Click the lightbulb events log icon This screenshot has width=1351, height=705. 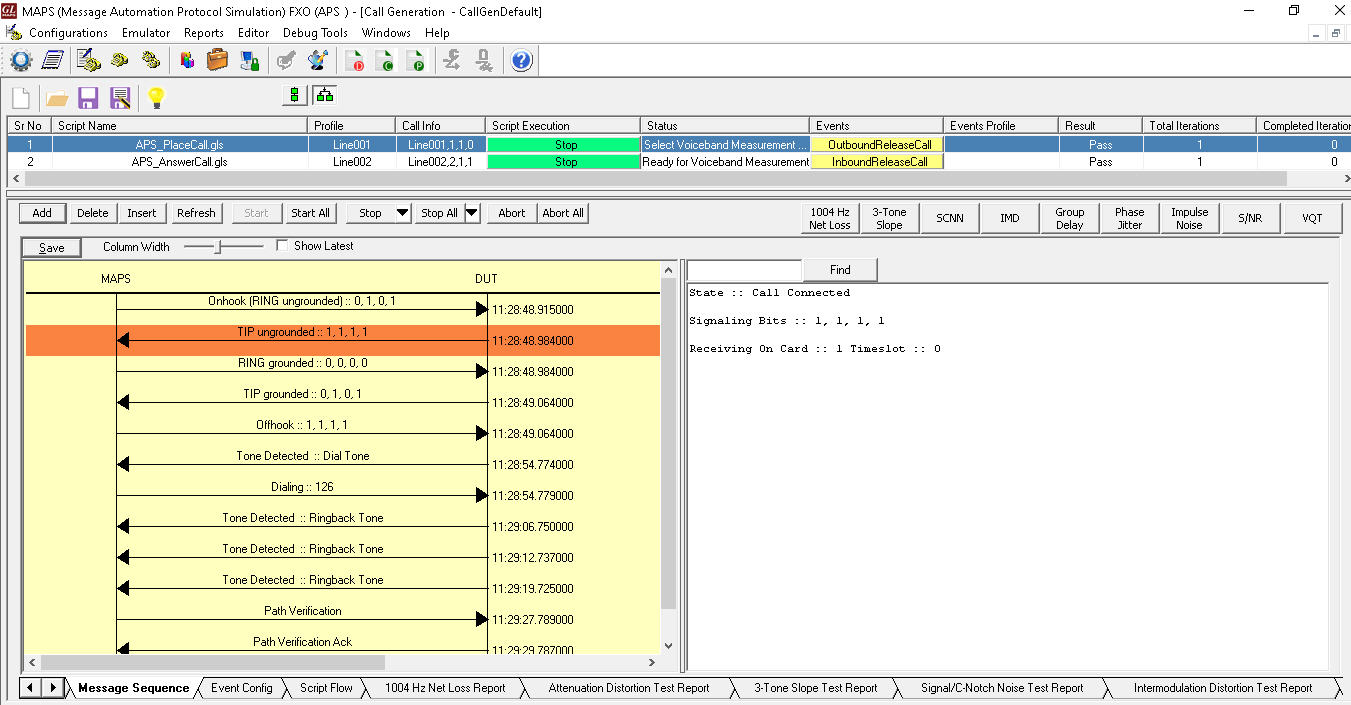pyautogui.click(x=155, y=97)
